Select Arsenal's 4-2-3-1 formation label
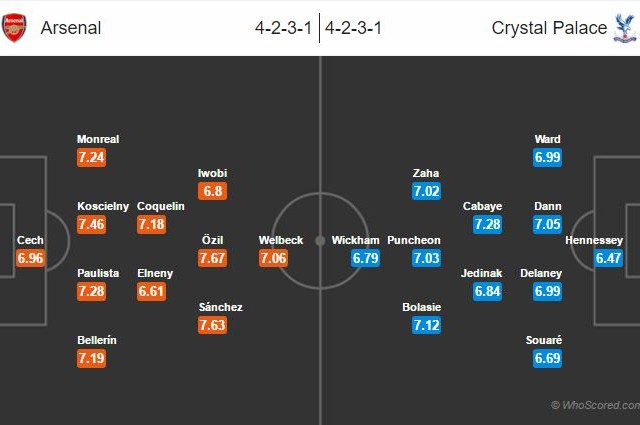Screen dimensions: 640x425 click(x=284, y=28)
